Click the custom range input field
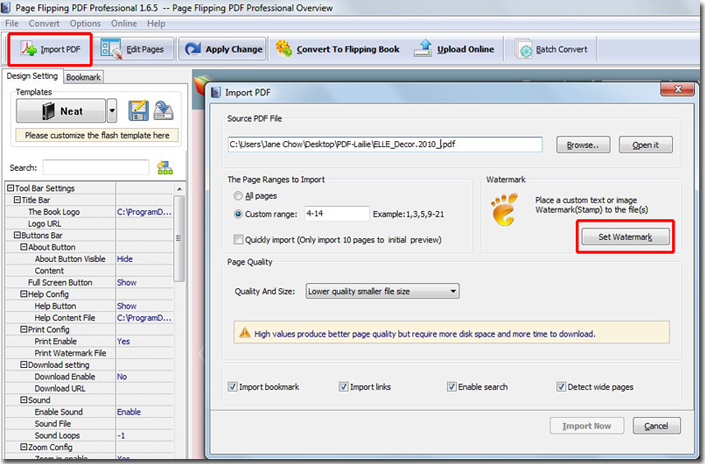Viewport: 705px width, 464px height. coord(337,214)
